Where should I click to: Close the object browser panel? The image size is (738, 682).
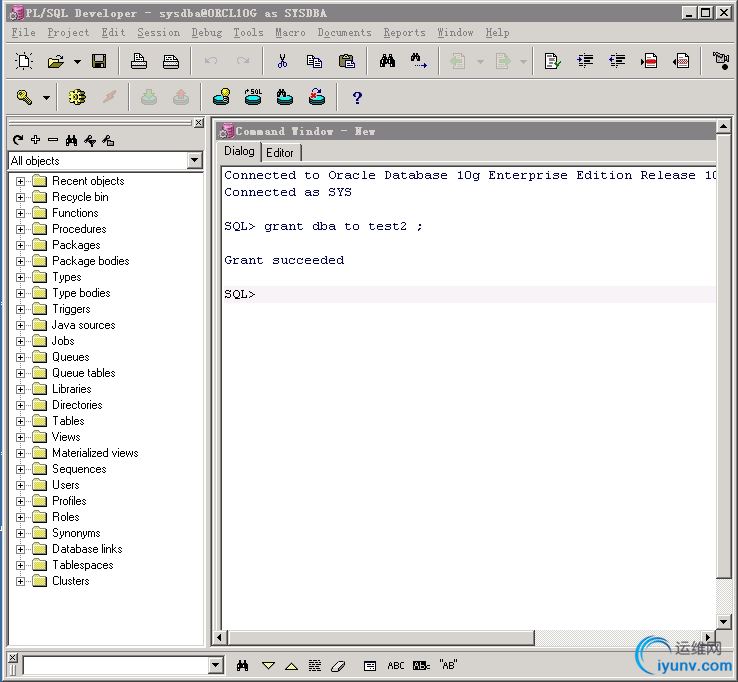click(199, 123)
